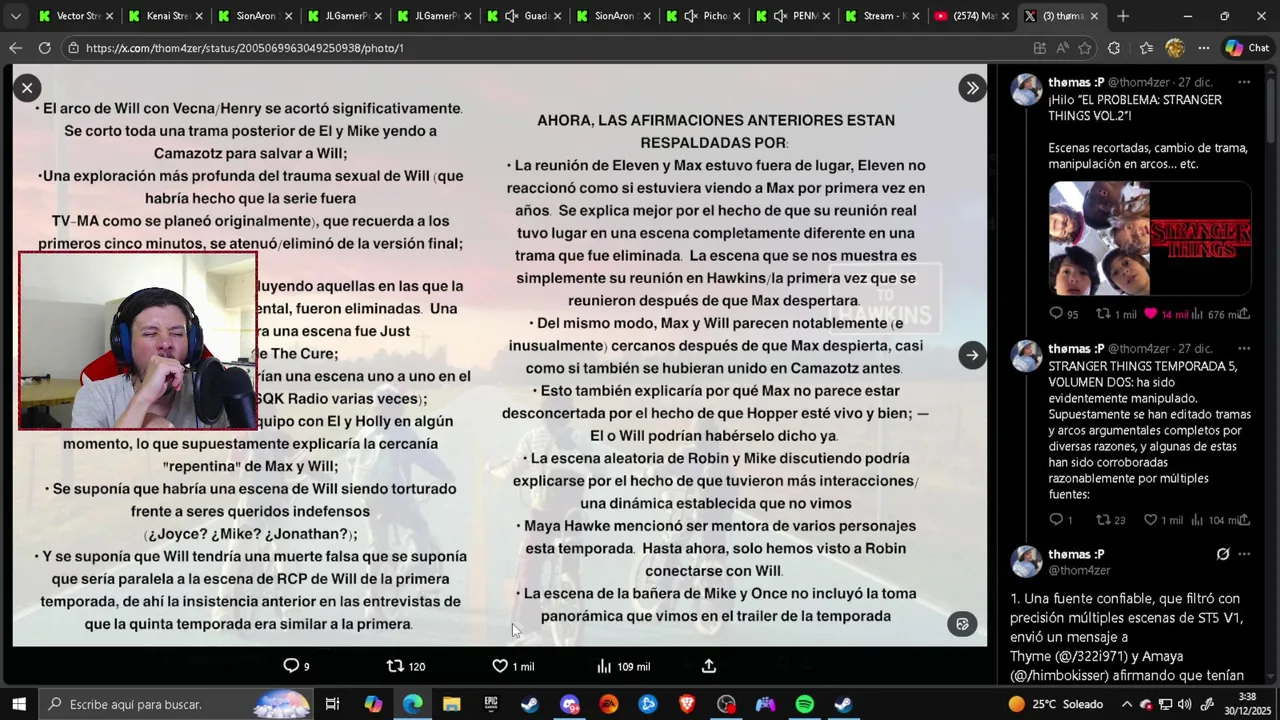
Task: Open the favorites list icon in the toolbar
Action: (x=1146, y=48)
